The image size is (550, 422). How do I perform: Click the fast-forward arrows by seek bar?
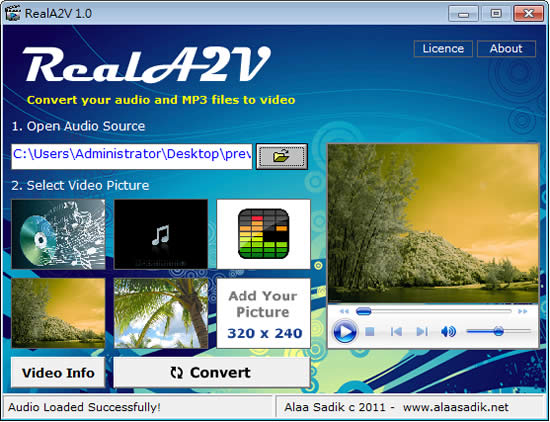pos(523,311)
